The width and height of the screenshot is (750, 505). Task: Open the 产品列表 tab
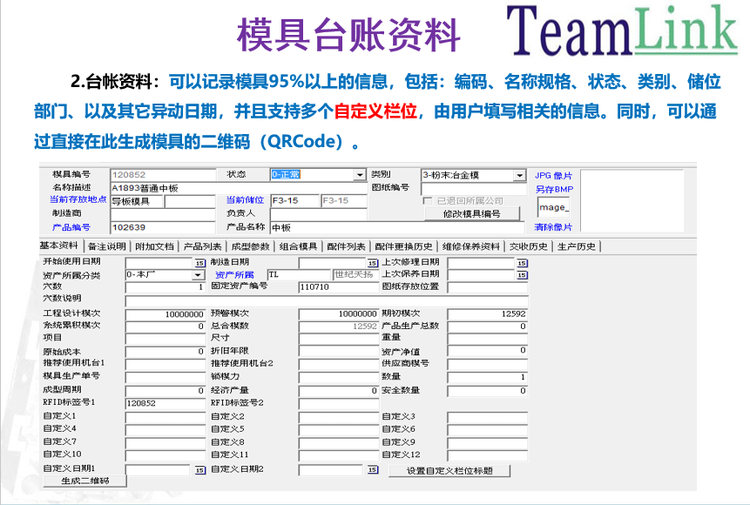[202, 246]
